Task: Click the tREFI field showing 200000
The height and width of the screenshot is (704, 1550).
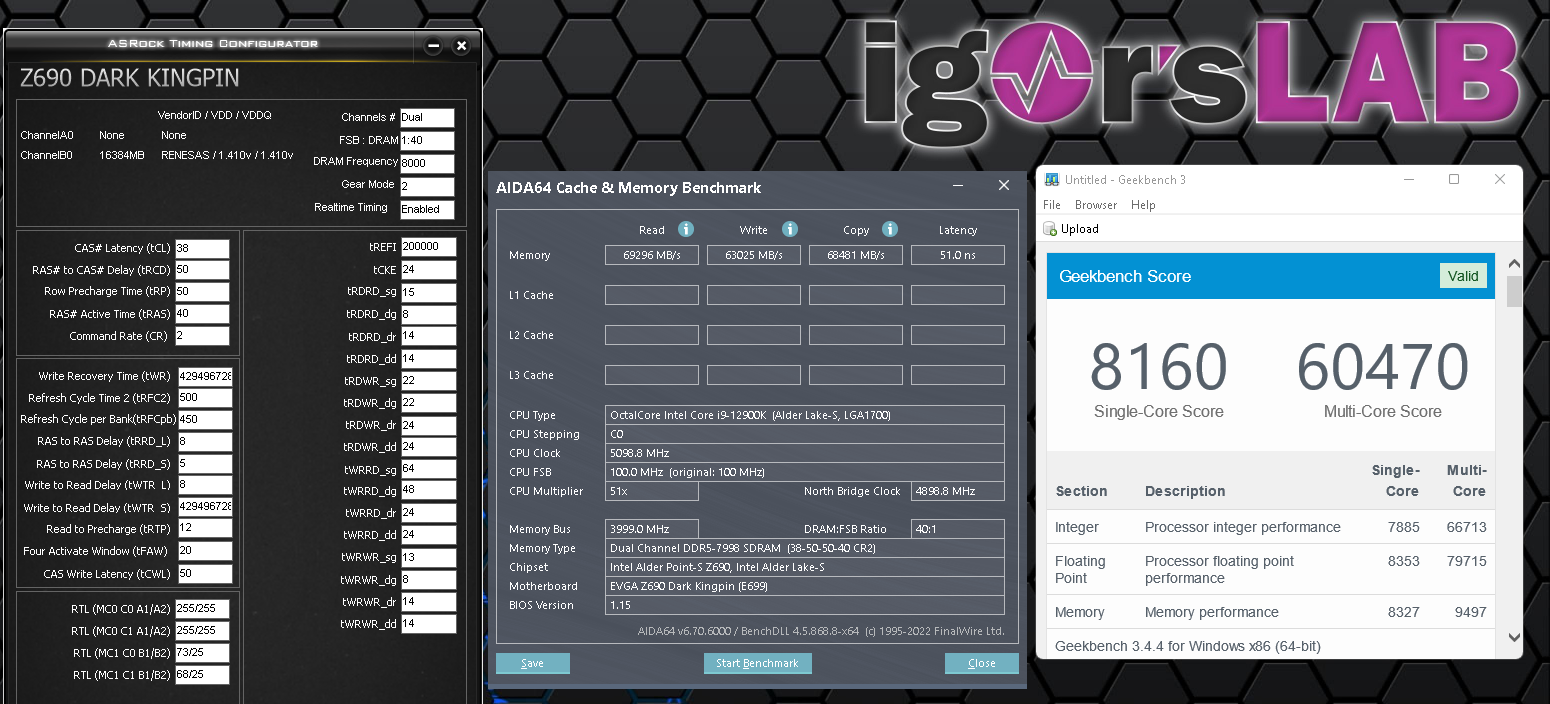Action: (428, 247)
